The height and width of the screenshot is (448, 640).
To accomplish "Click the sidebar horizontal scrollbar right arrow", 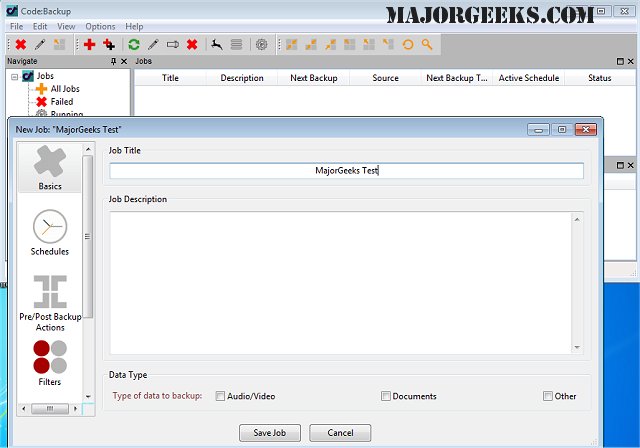I will [x=76, y=409].
